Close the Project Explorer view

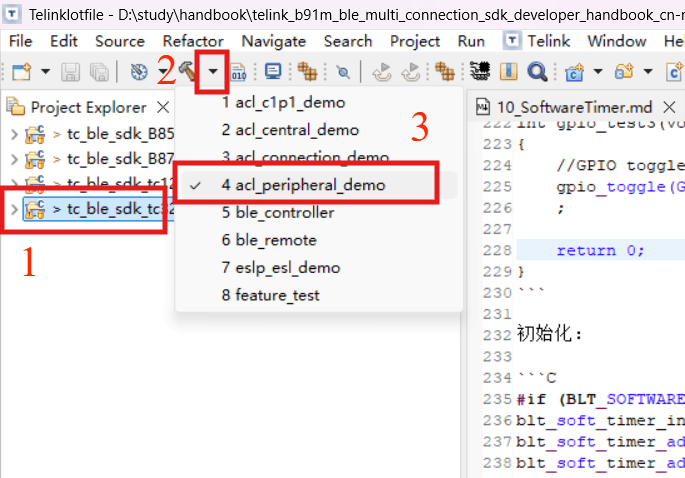(x=163, y=107)
